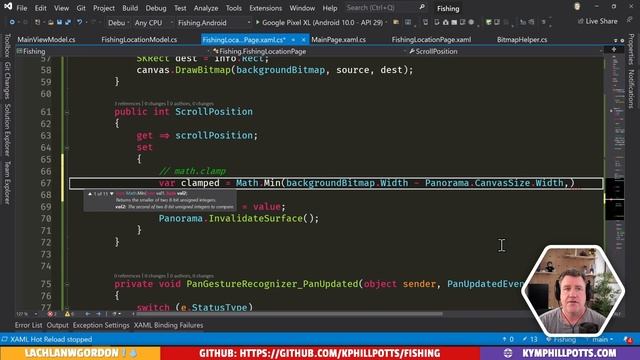Switch to FishingLocationPage.xaml tab
Image resolution: width=640 pixels, height=360 pixels.
point(431,40)
